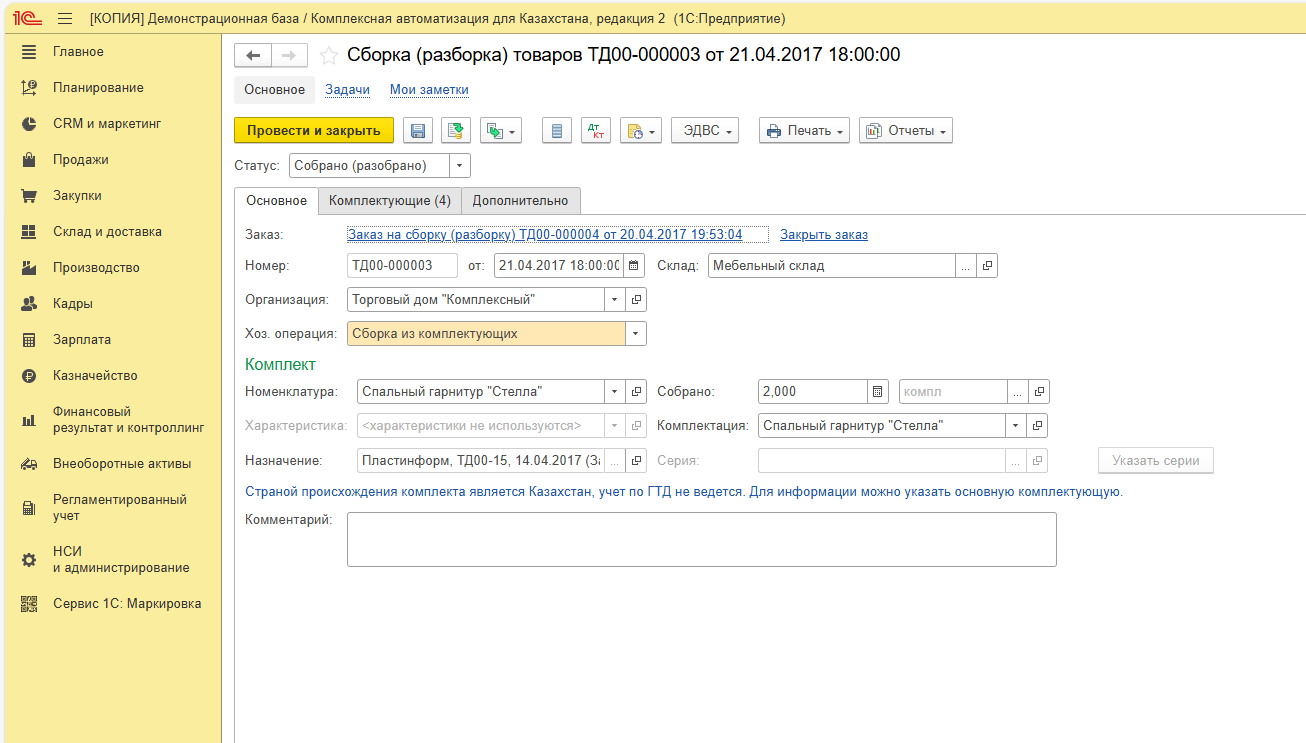Expand the Организация dropdown arrow
The image size is (1306, 743).
click(x=614, y=300)
